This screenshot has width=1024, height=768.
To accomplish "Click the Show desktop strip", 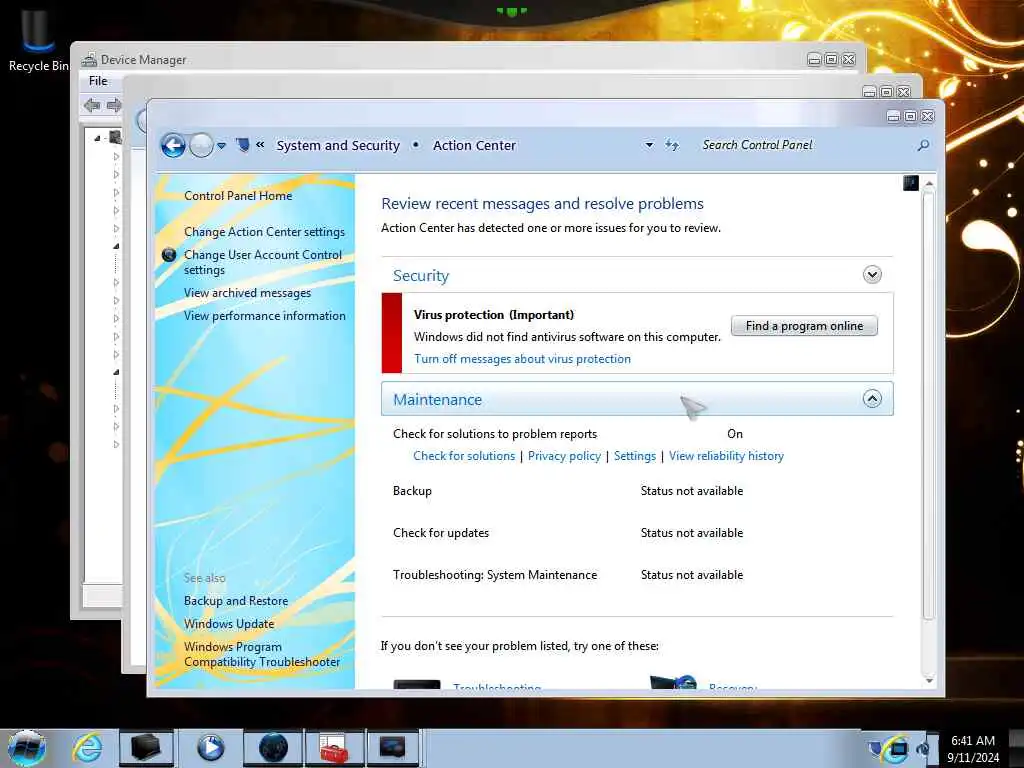I will click(x=1016, y=748).
